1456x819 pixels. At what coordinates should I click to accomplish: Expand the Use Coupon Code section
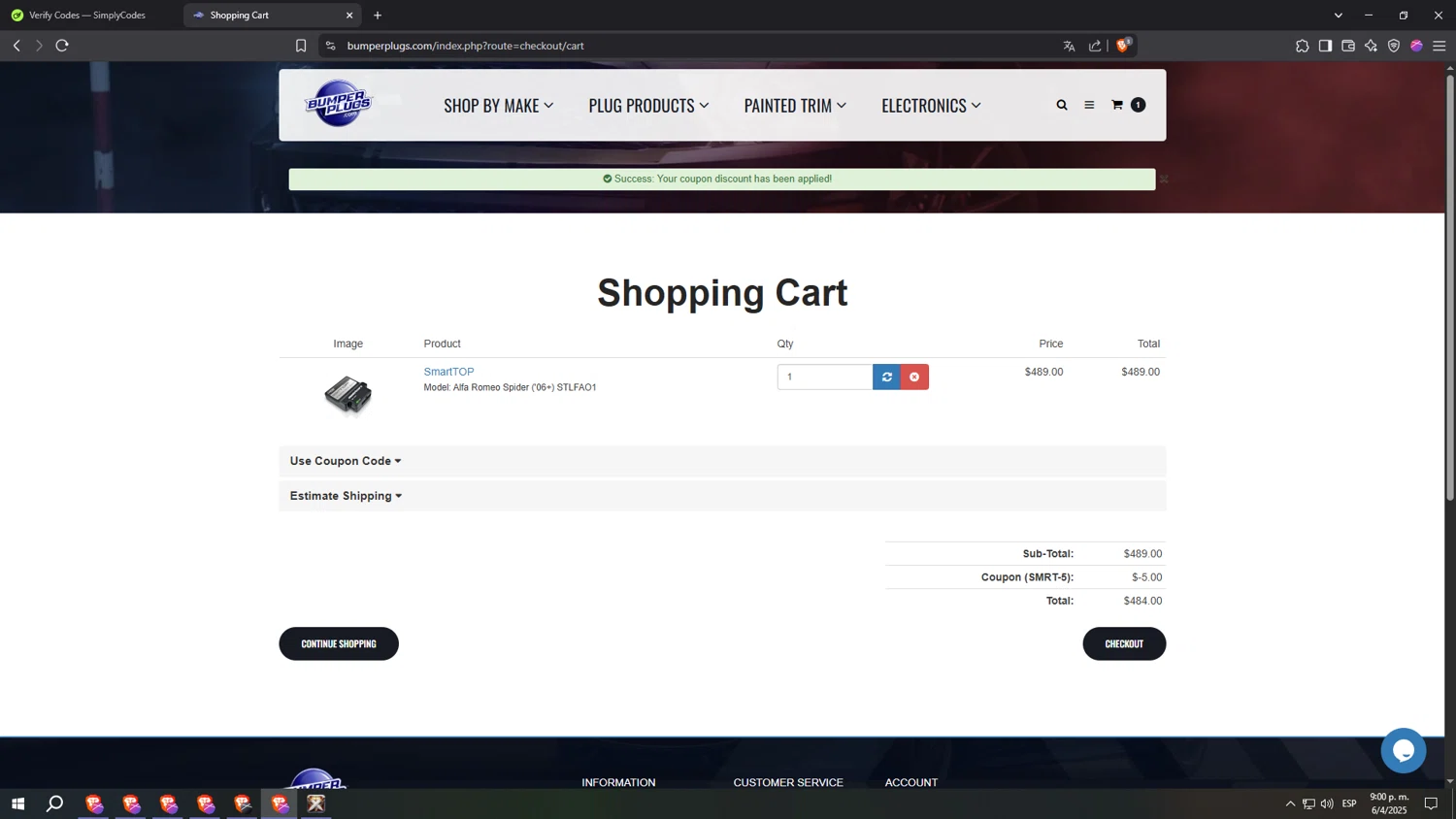(x=722, y=461)
